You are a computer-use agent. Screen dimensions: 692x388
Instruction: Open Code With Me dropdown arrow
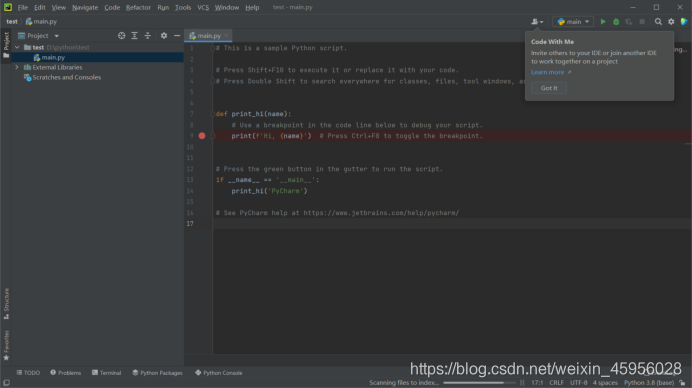point(542,22)
